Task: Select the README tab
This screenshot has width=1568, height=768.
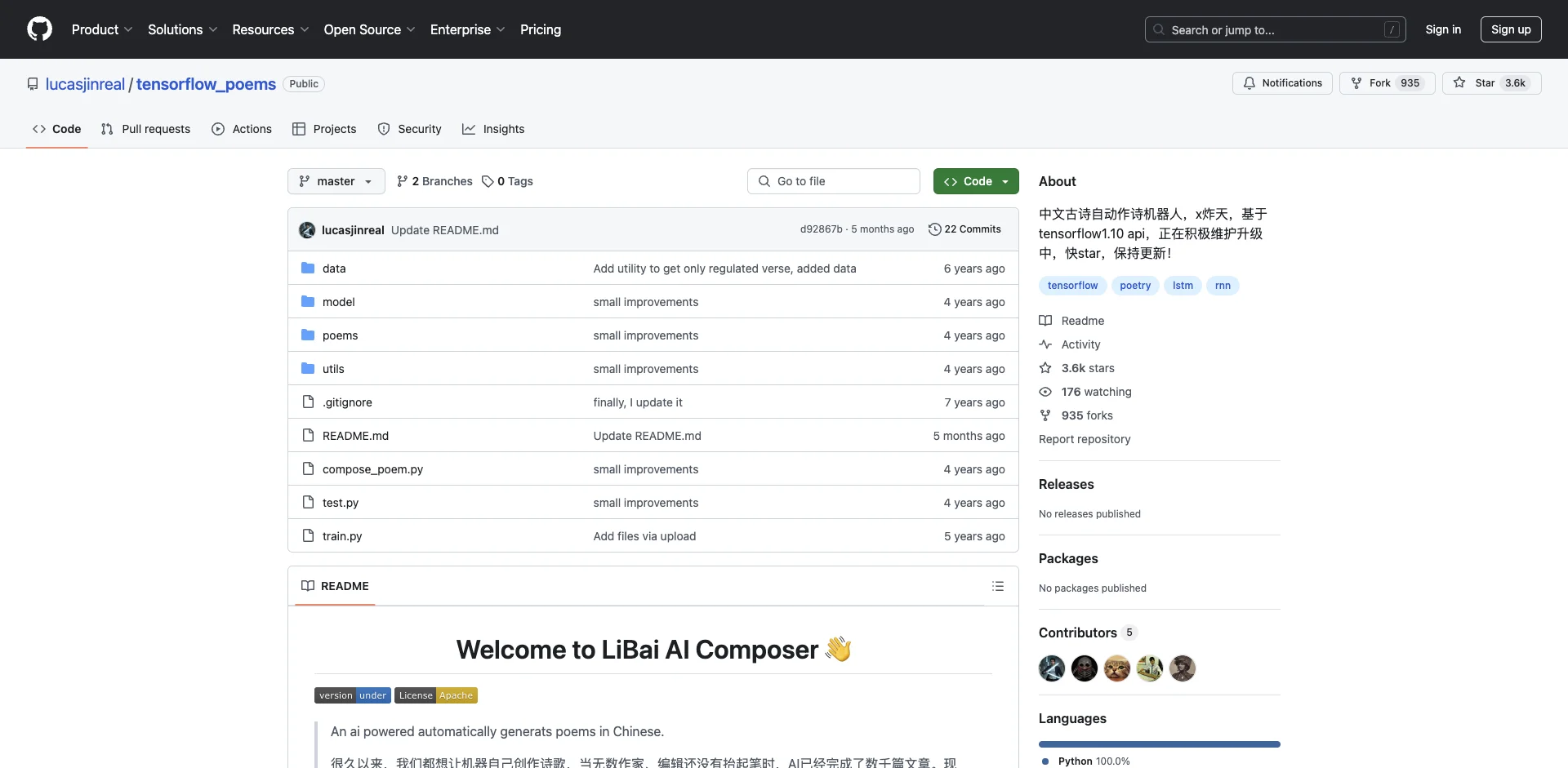Action: (x=335, y=586)
